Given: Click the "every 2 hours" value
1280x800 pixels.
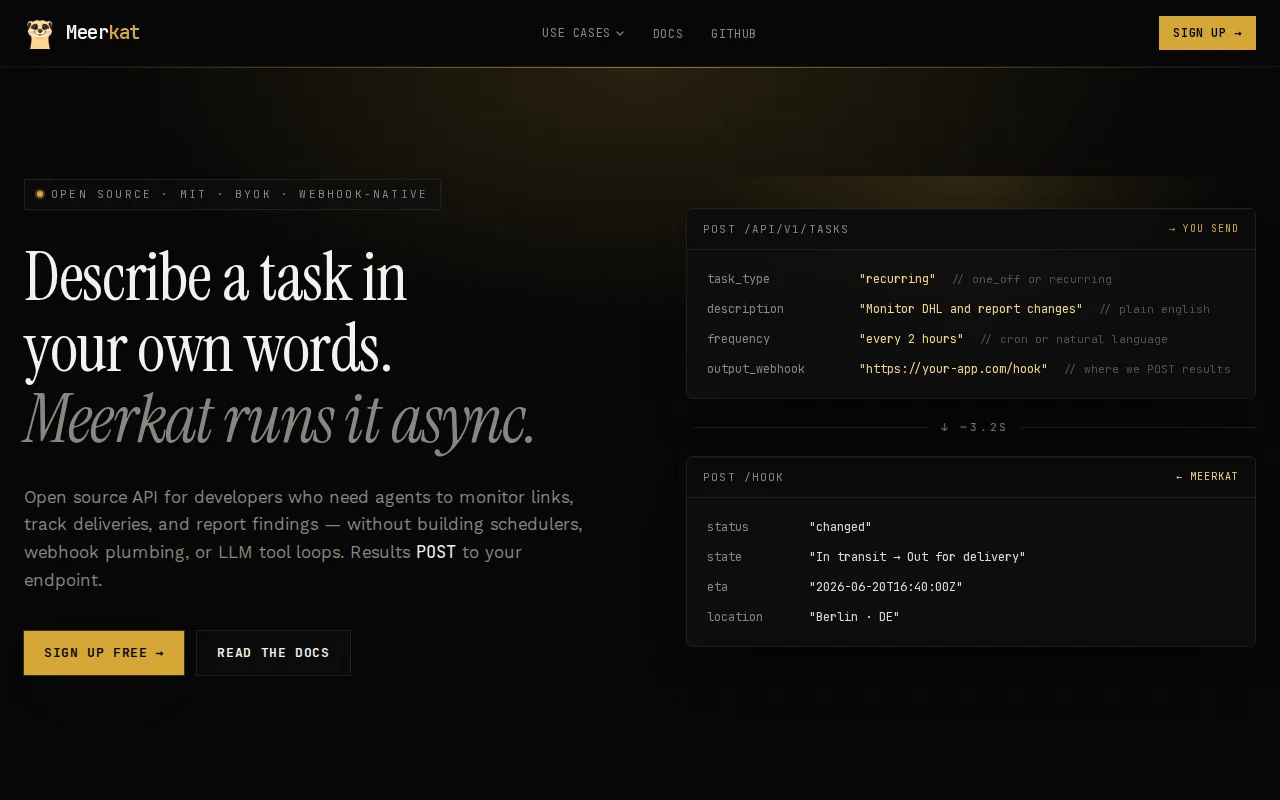Looking at the screenshot, I should pyautogui.click(x=911, y=339).
